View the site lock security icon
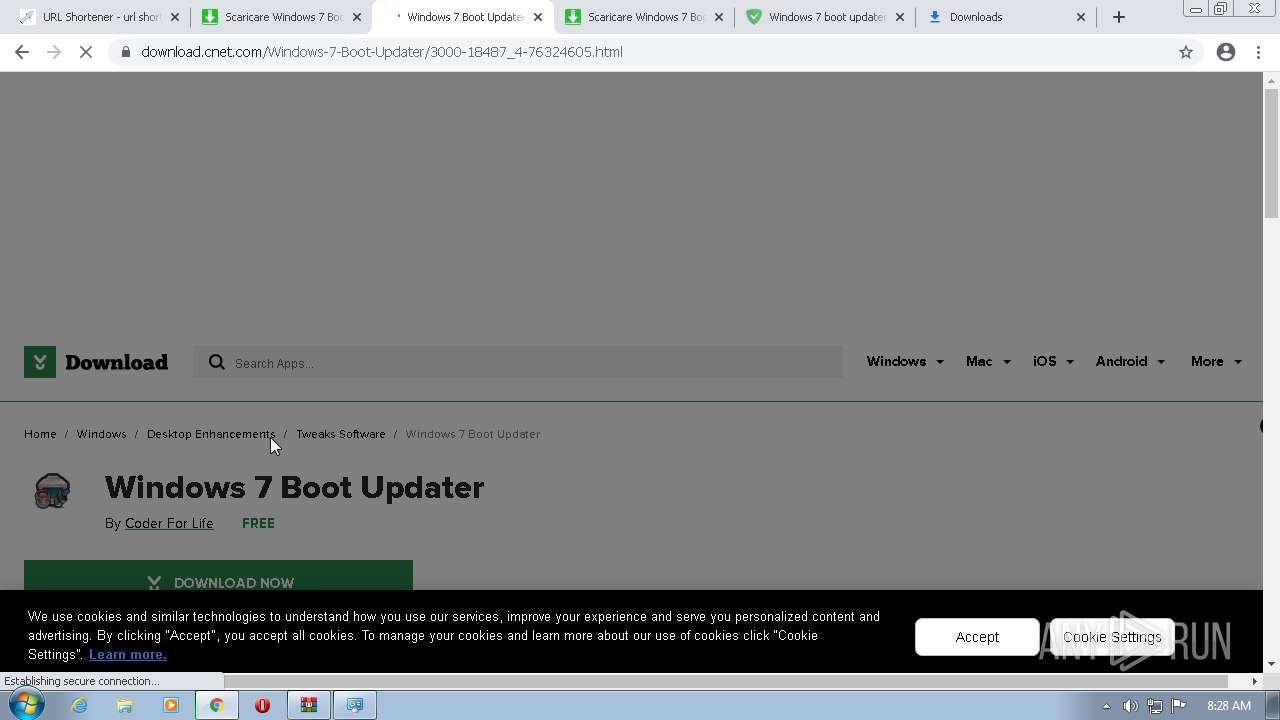 (125, 52)
